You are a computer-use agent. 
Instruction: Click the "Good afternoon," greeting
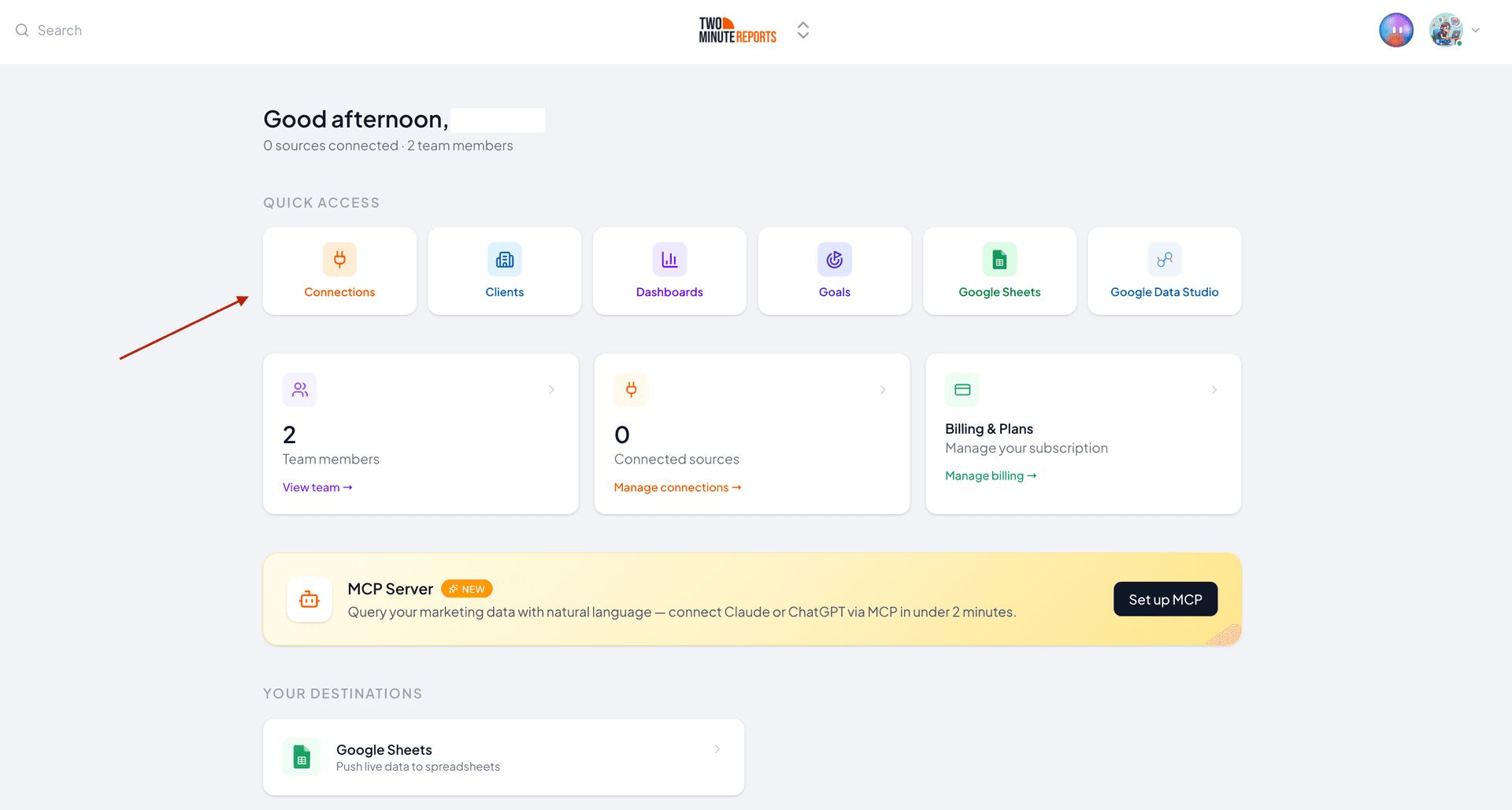click(x=356, y=119)
